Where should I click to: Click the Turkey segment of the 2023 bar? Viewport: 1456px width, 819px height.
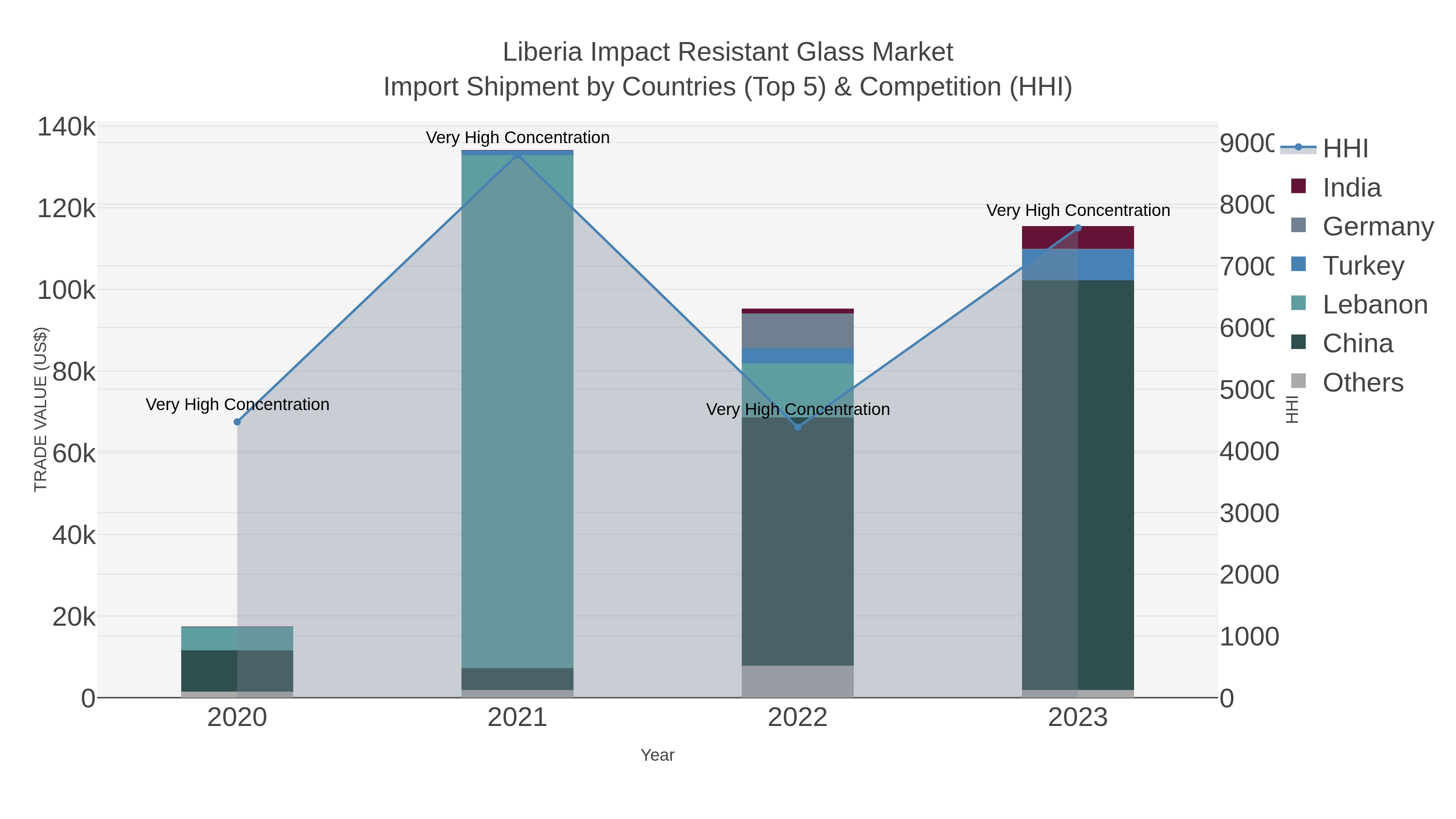[1078, 265]
